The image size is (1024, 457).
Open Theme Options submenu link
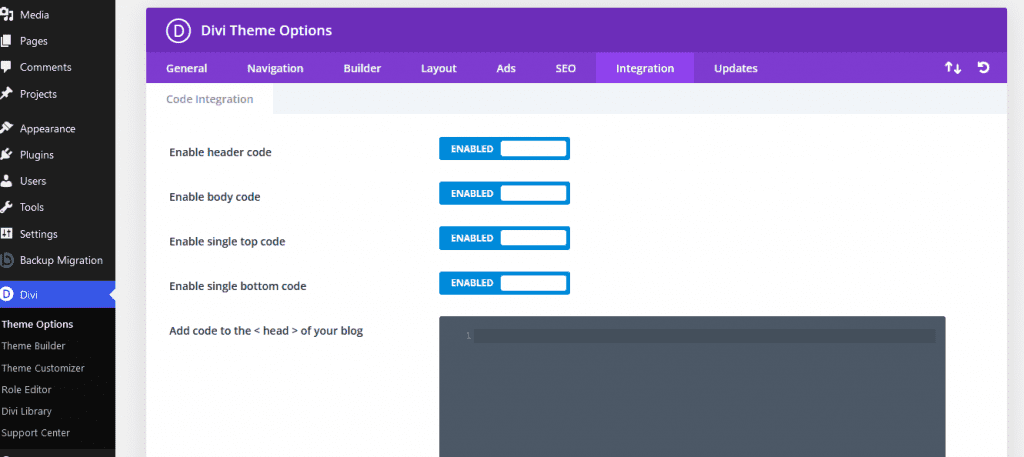tap(37, 324)
